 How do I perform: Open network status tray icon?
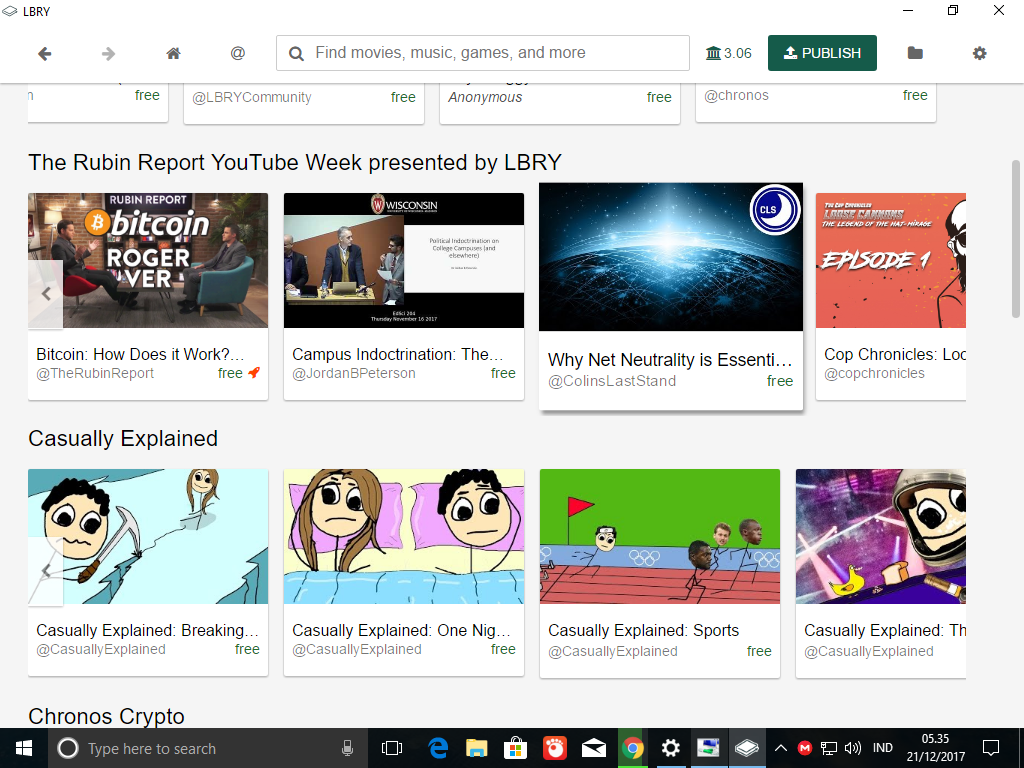tap(829, 748)
